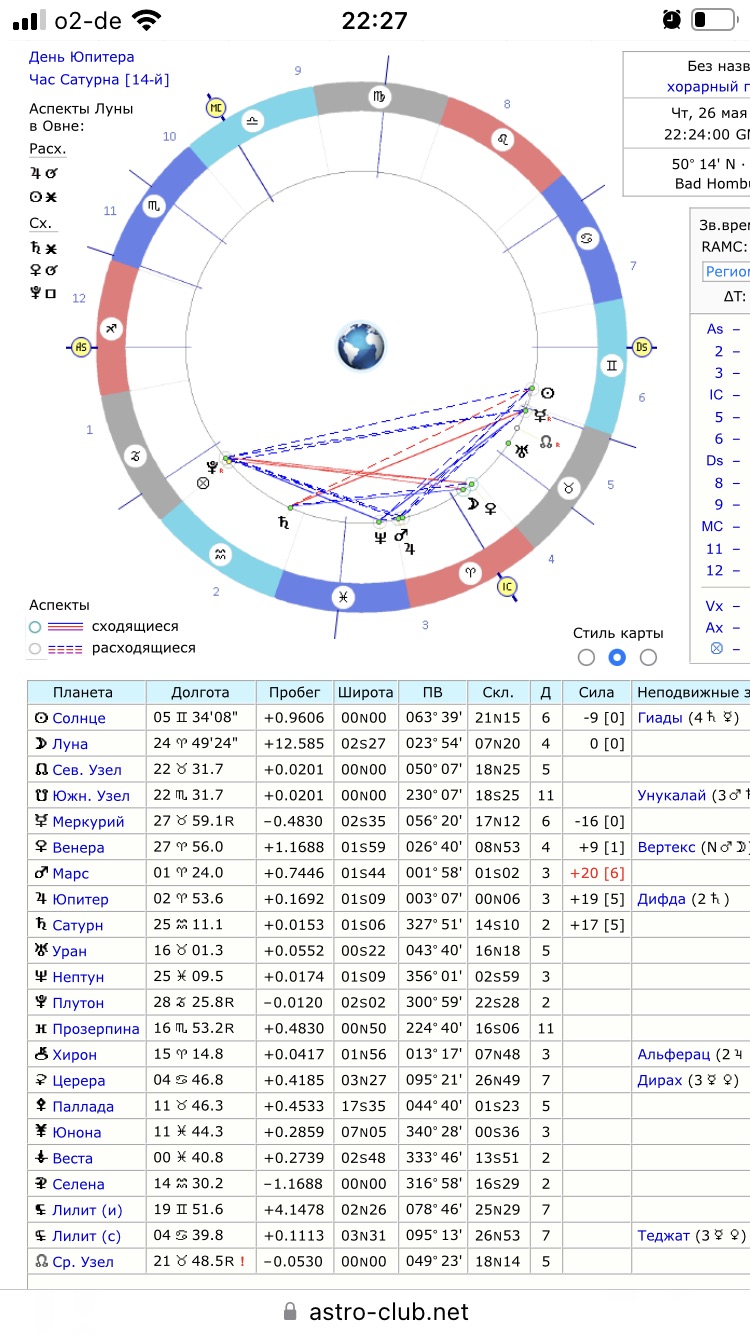Viewport: 750px width, 1334px height.
Task: Click the yellow AS ascendant marker
Action: pos(82,347)
